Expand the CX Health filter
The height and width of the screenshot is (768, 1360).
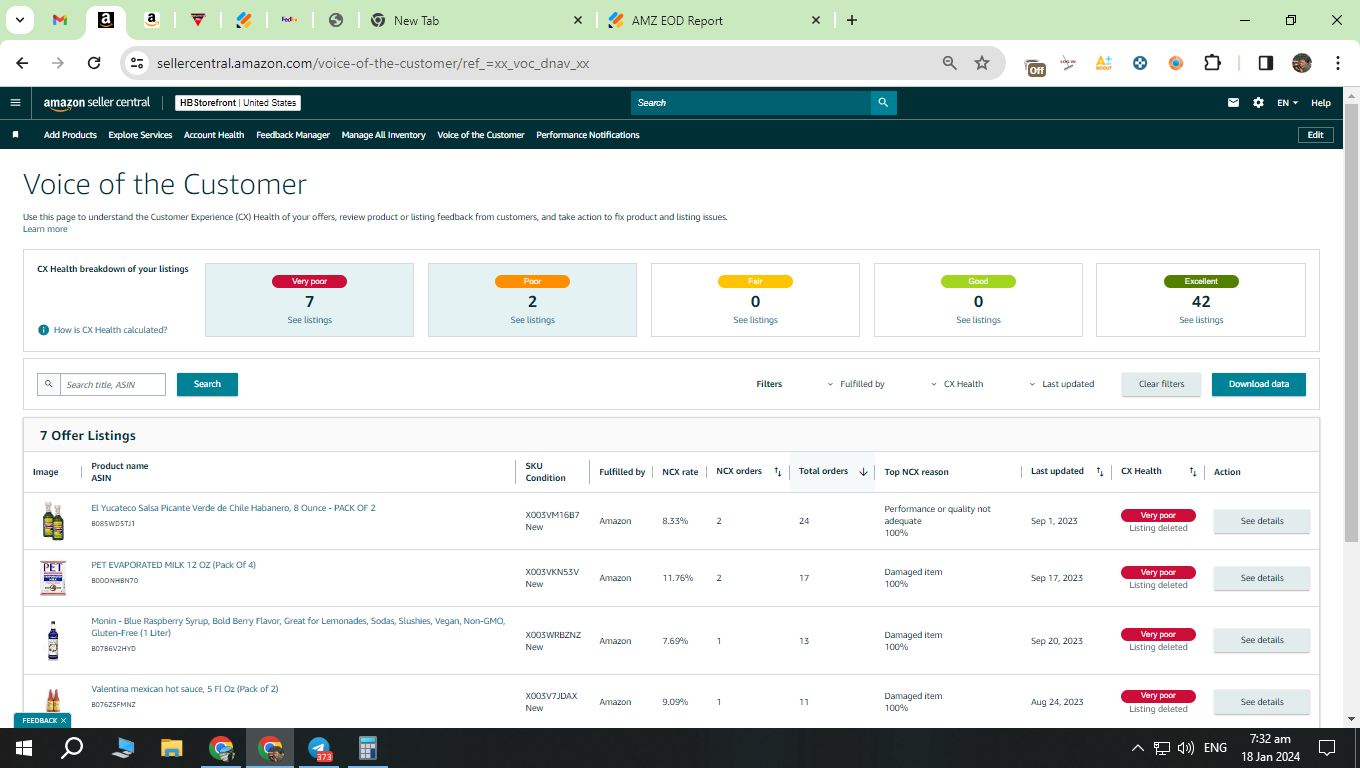click(x=957, y=384)
